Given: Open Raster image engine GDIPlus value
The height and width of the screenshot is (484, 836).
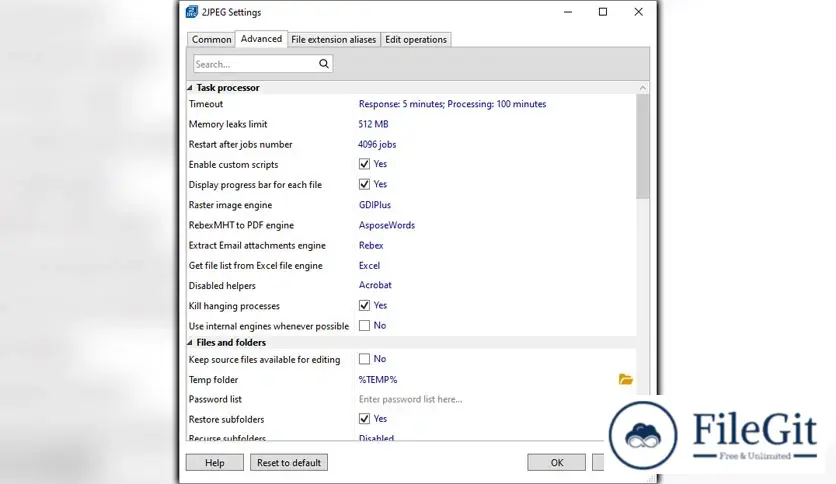Looking at the screenshot, I should click(x=375, y=205).
